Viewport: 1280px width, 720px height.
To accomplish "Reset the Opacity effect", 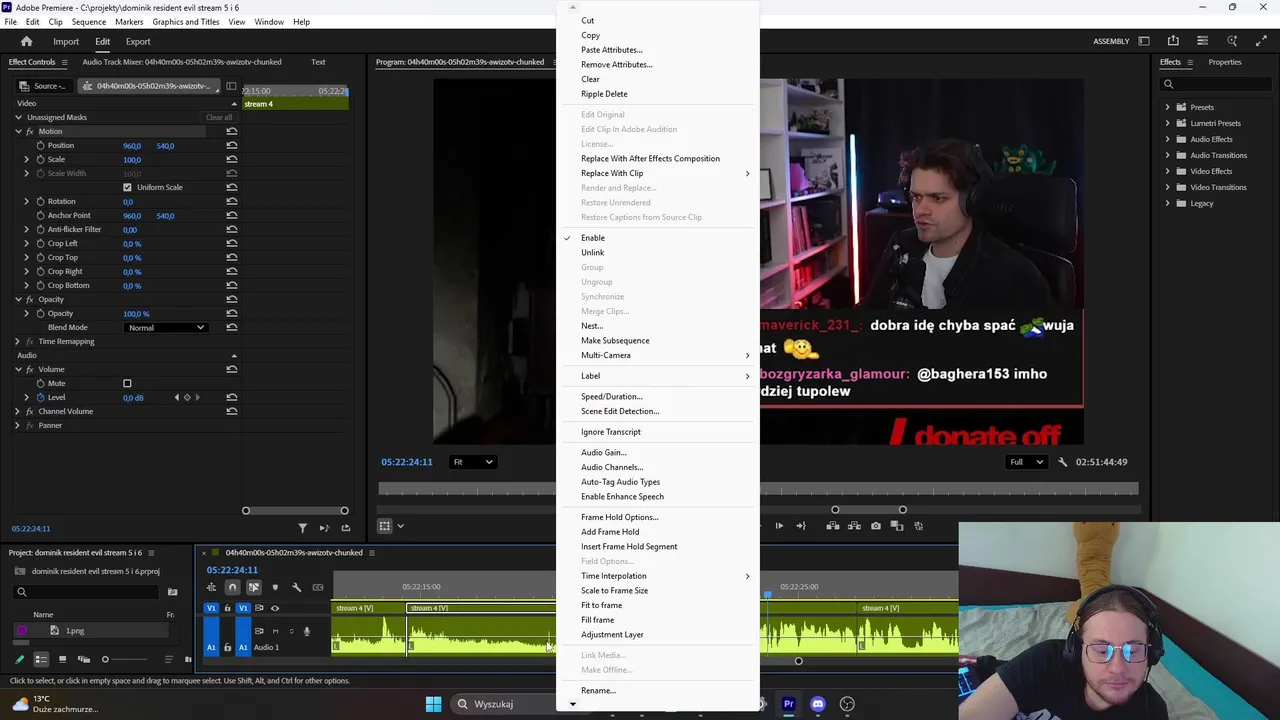I will [x=232, y=300].
